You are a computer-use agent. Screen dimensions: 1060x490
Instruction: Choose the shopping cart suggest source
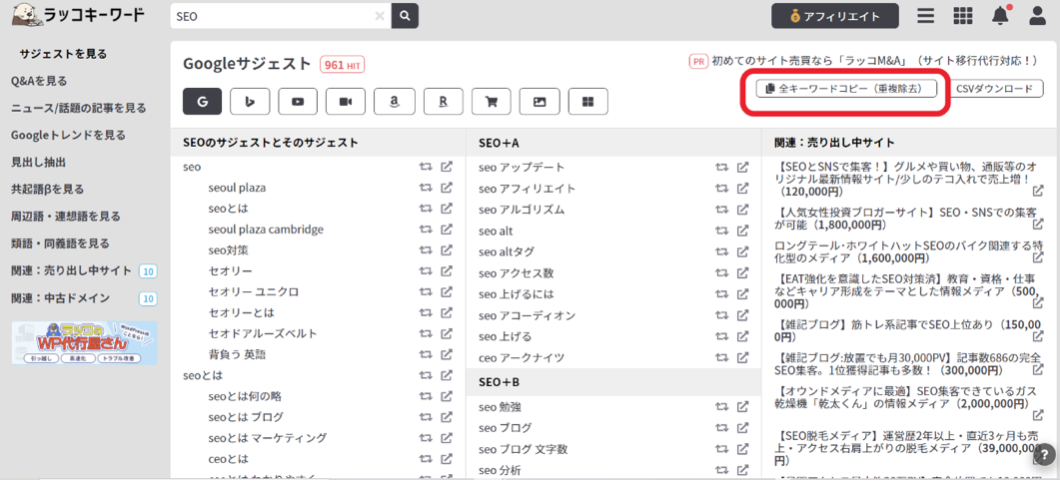click(491, 101)
